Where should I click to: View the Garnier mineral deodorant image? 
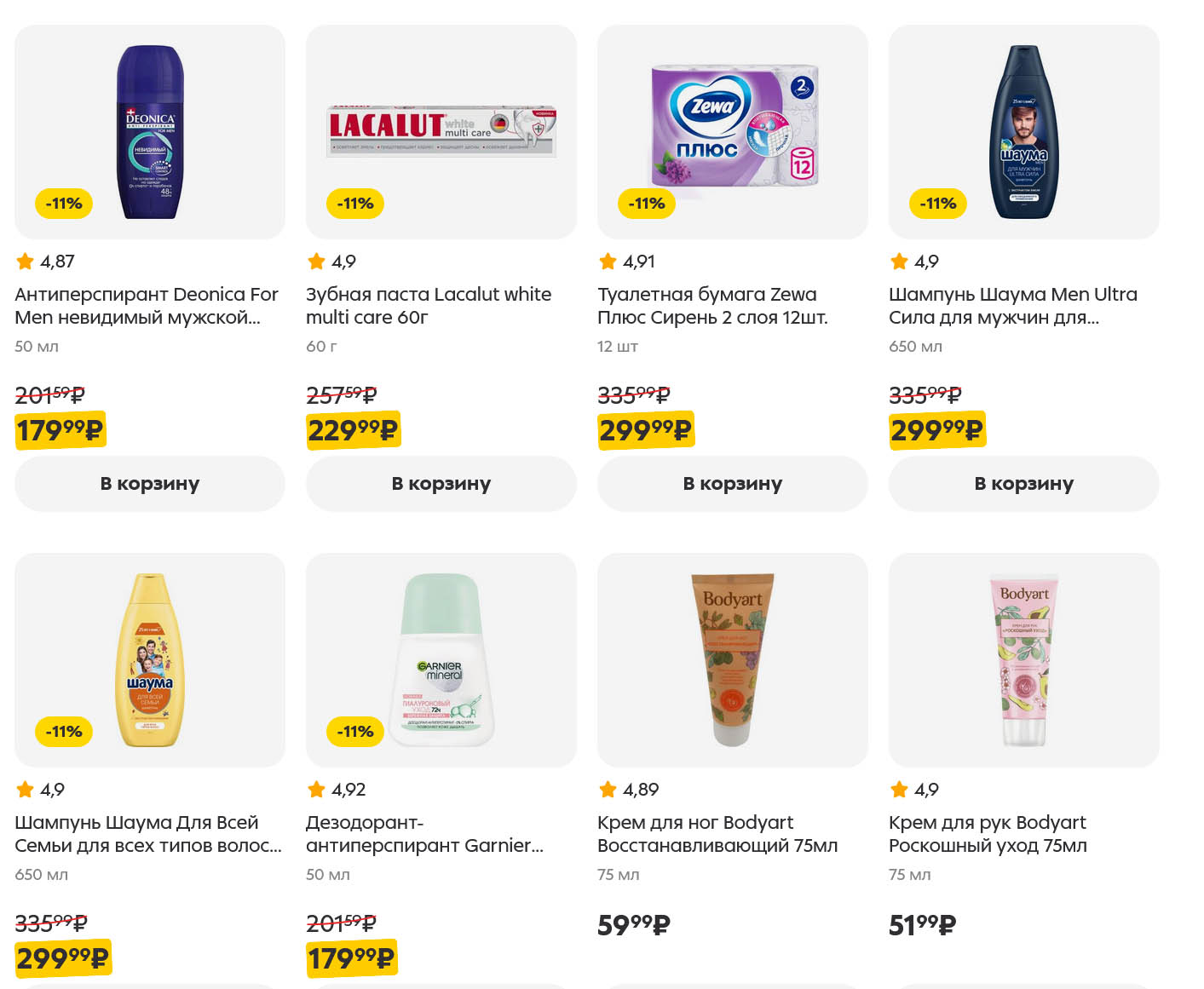click(443, 660)
